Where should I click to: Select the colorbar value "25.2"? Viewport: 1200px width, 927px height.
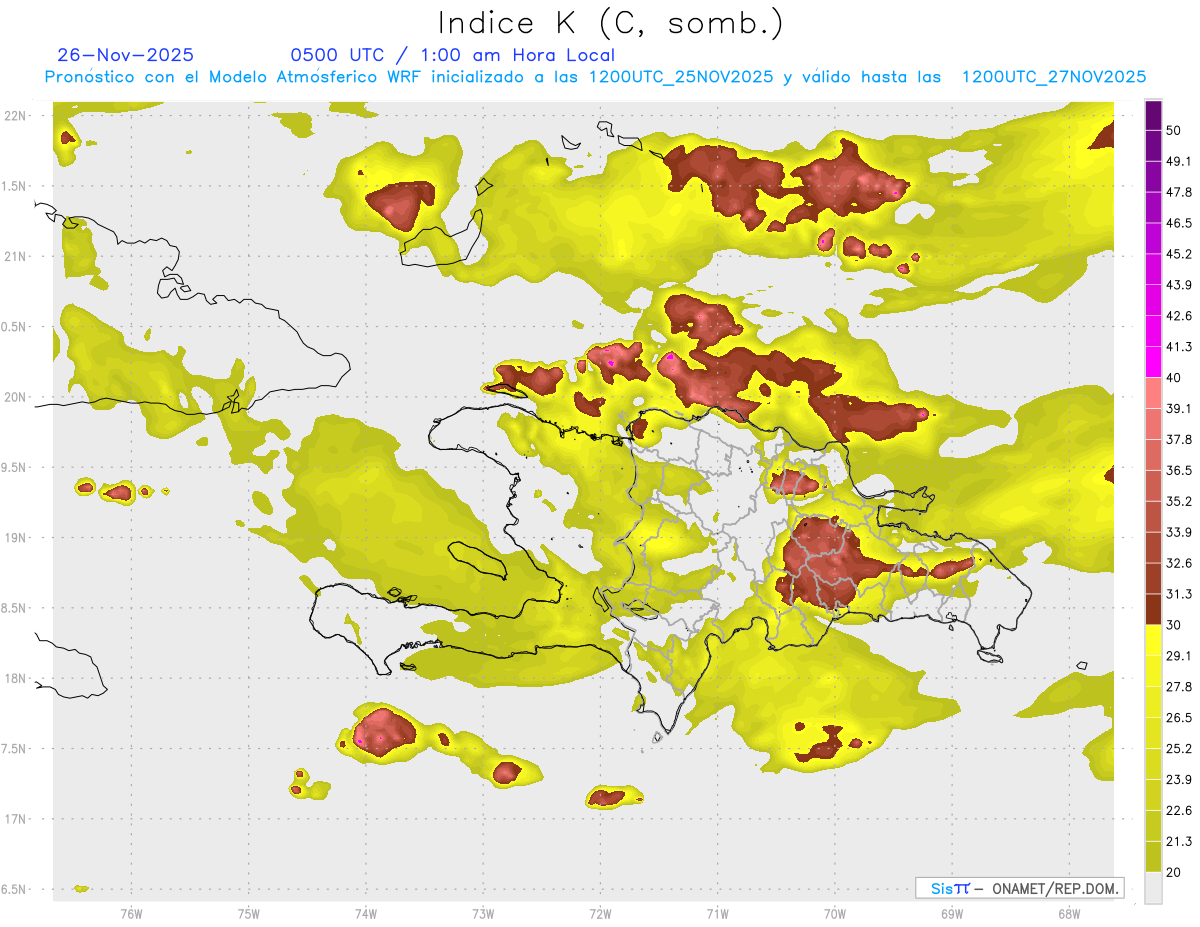tap(1179, 749)
